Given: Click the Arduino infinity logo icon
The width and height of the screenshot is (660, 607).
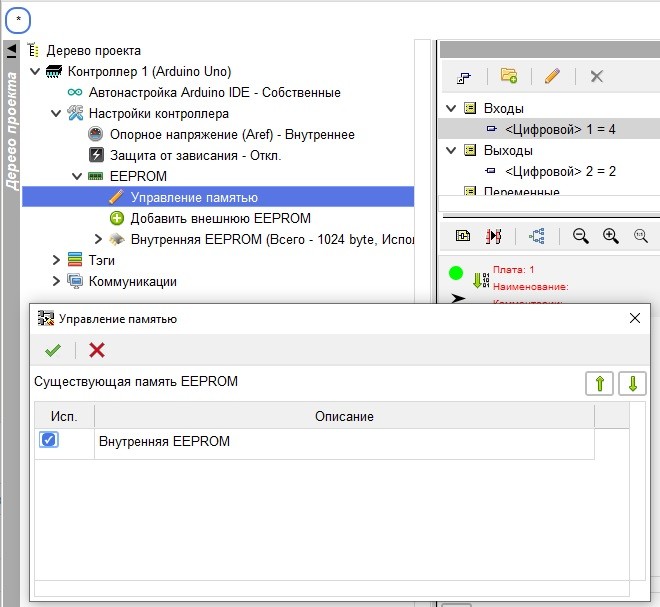Looking at the screenshot, I should point(75,92).
